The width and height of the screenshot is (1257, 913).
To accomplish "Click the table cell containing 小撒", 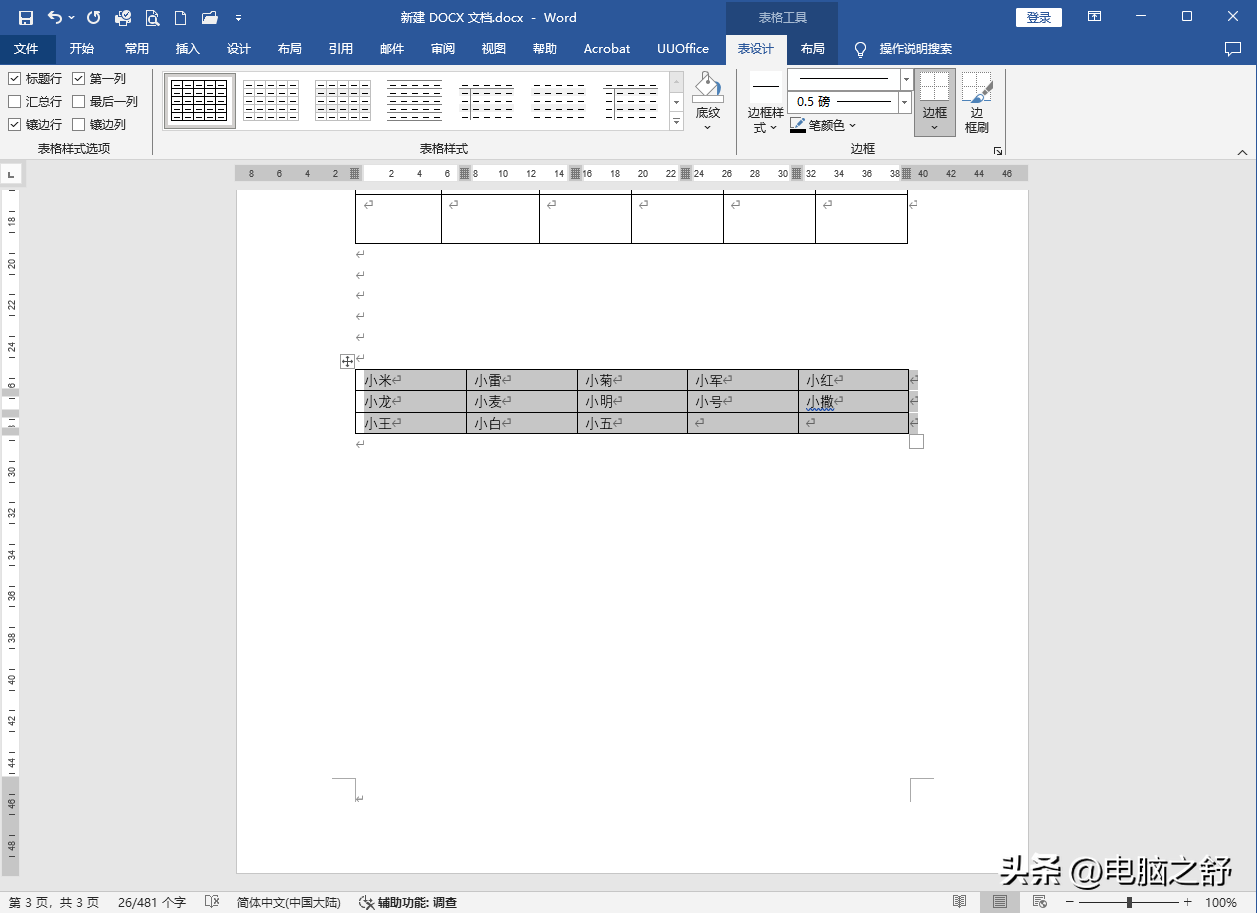I will (853, 402).
